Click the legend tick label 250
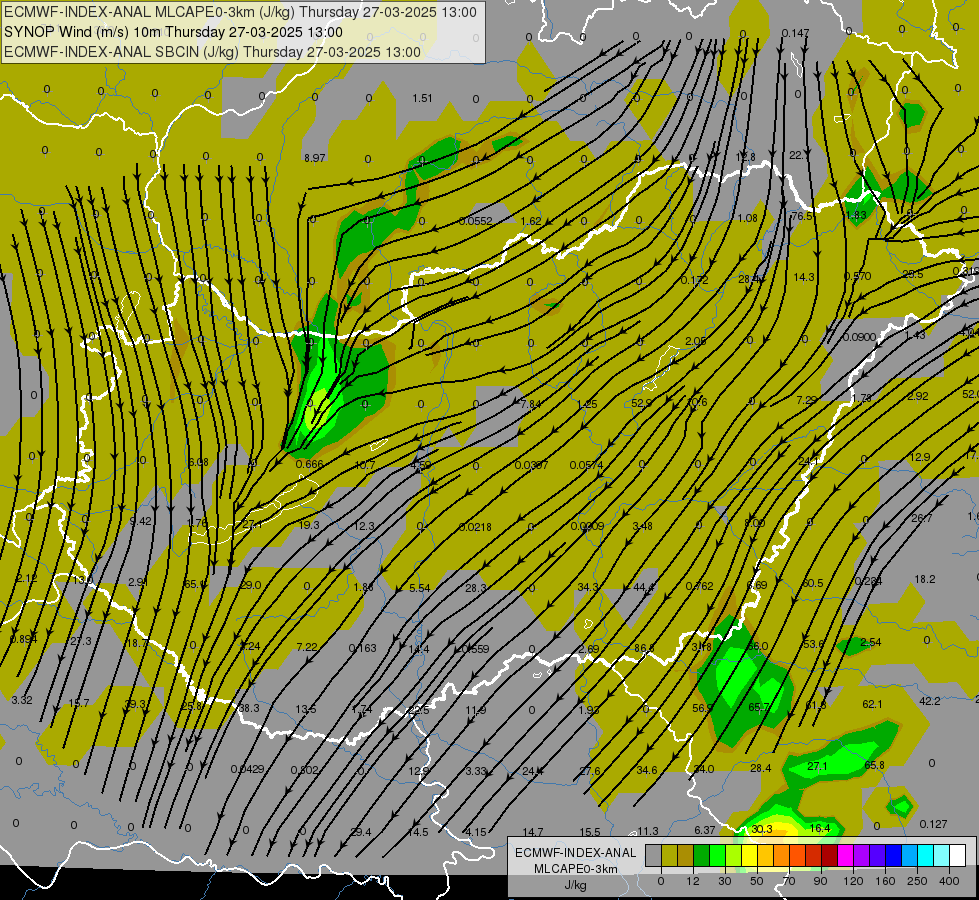This screenshot has height=900, width=979. coord(917,881)
